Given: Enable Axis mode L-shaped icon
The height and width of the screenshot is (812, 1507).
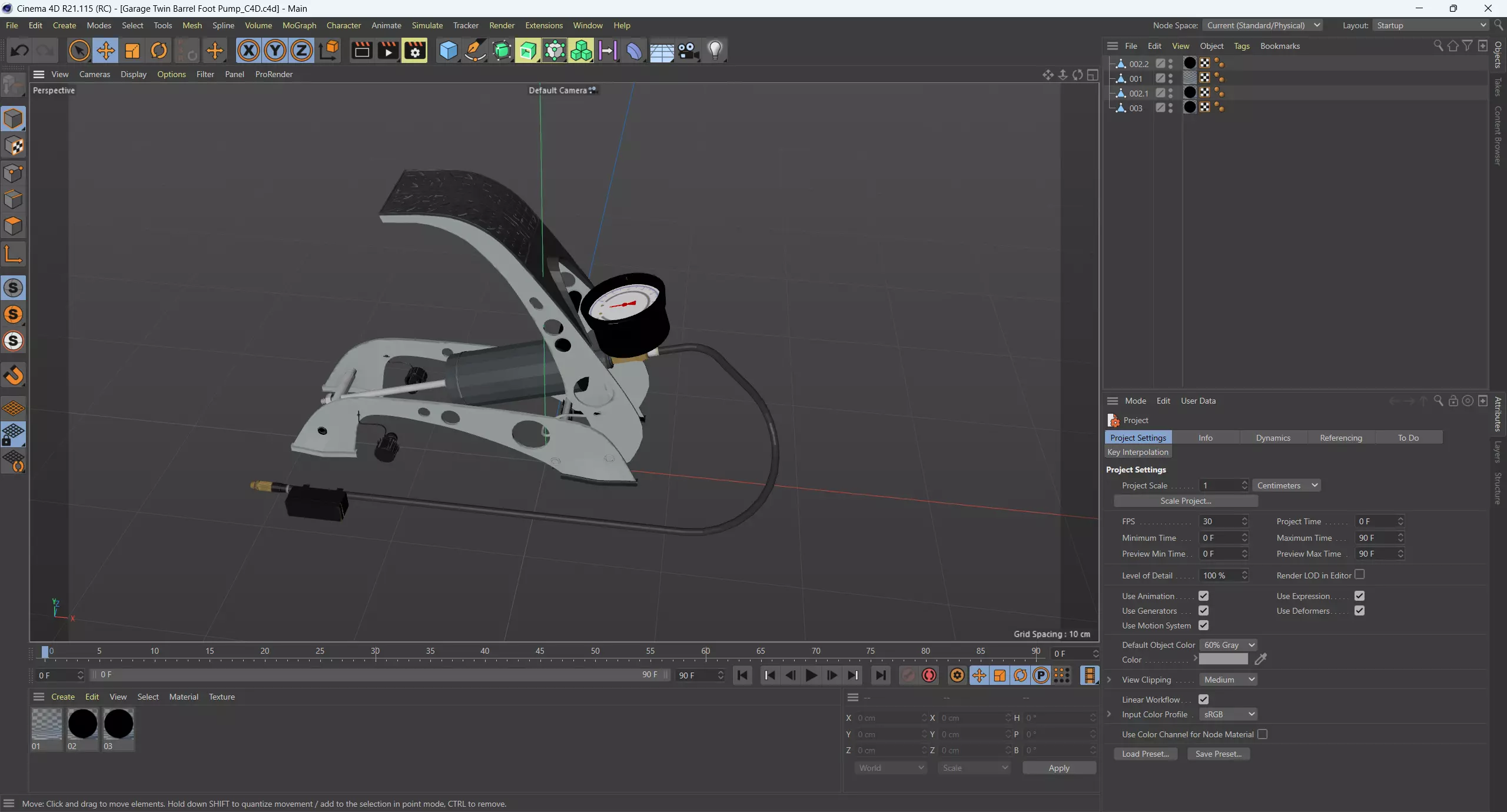Looking at the screenshot, I should (x=14, y=254).
